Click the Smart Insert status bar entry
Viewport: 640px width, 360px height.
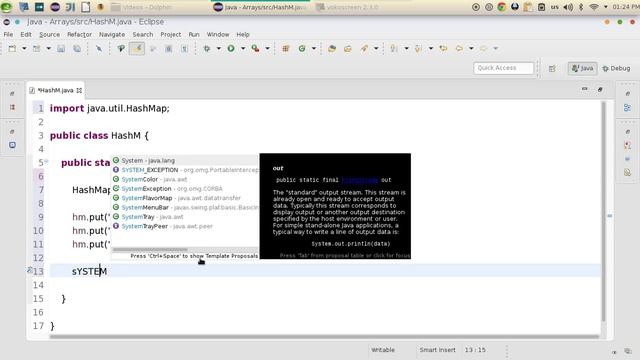(x=437, y=350)
